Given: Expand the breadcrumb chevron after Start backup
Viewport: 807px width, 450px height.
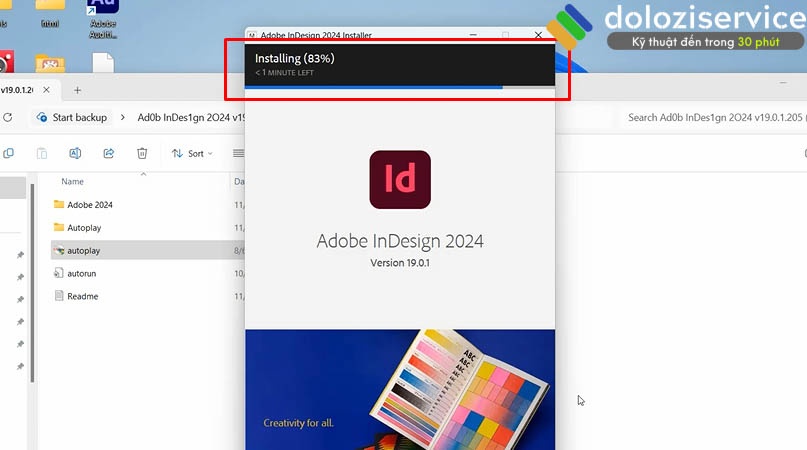Looking at the screenshot, I should pyautogui.click(x=123, y=117).
